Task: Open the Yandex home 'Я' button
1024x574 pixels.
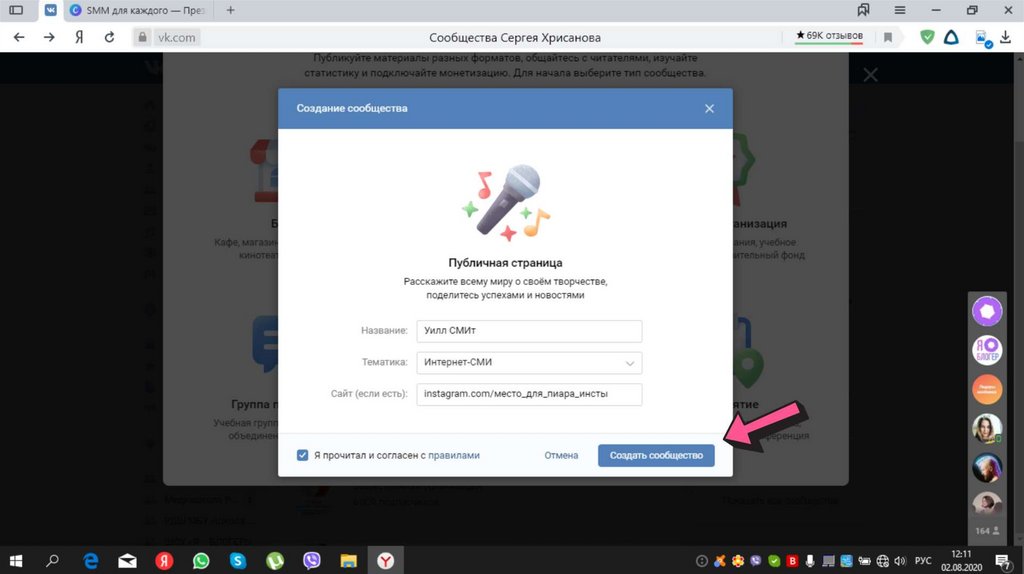Action: (79, 37)
